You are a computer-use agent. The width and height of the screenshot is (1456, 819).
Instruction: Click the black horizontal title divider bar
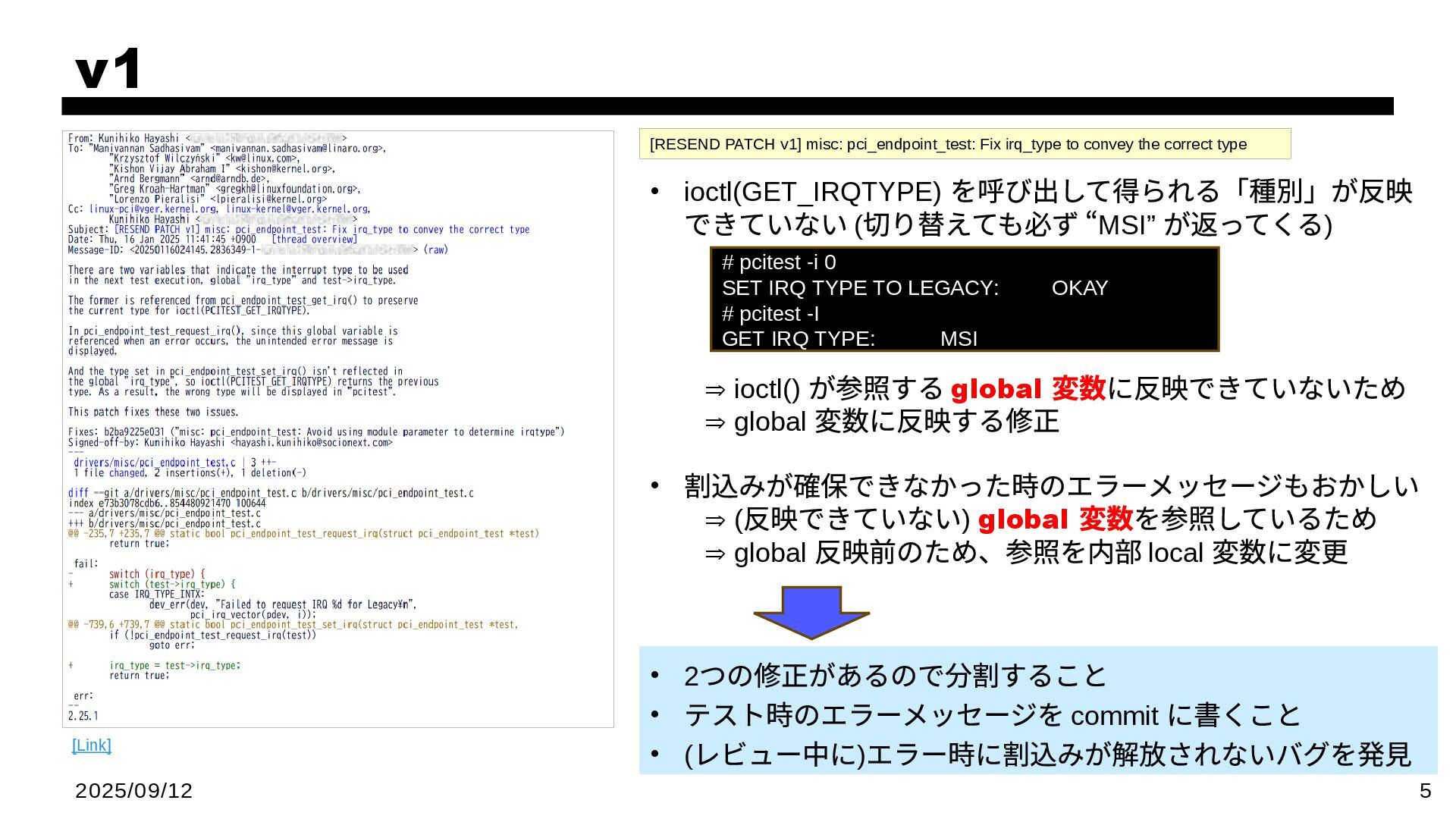(x=726, y=106)
